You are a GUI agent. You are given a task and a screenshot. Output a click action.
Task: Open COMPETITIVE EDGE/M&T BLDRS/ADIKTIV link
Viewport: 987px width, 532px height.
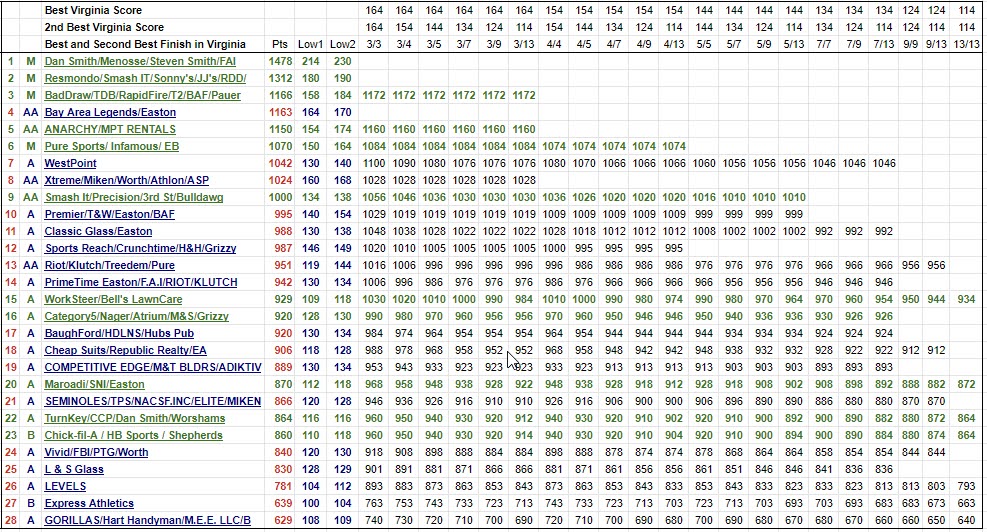tap(153, 367)
